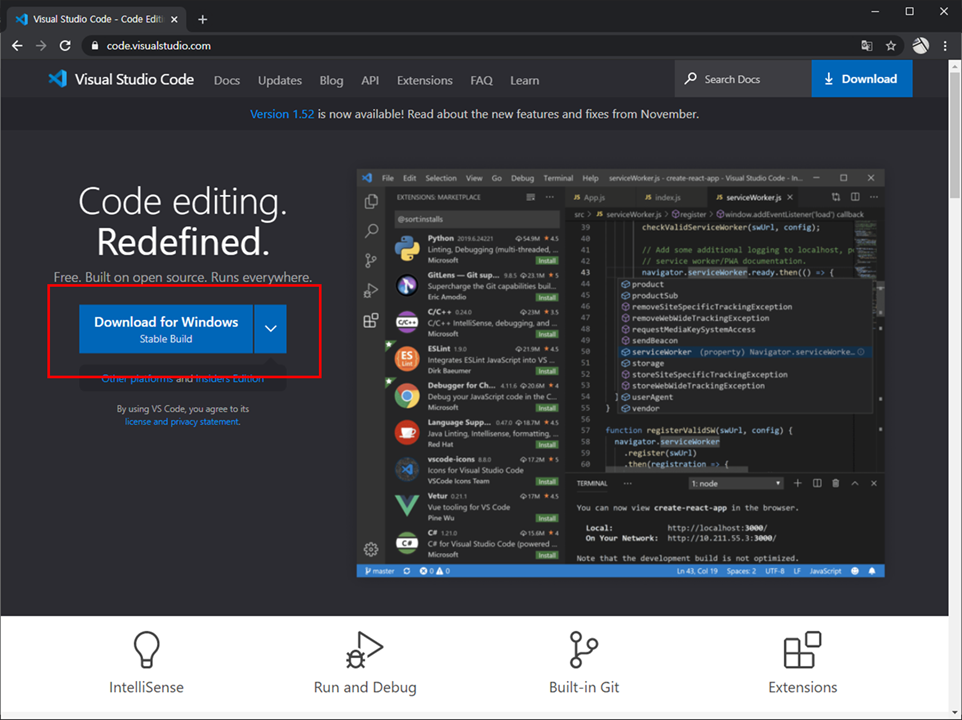Image resolution: width=962 pixels, height=720 pixels.
Task: Expand the download options dropdown arrow
Action: click(271, 329)
